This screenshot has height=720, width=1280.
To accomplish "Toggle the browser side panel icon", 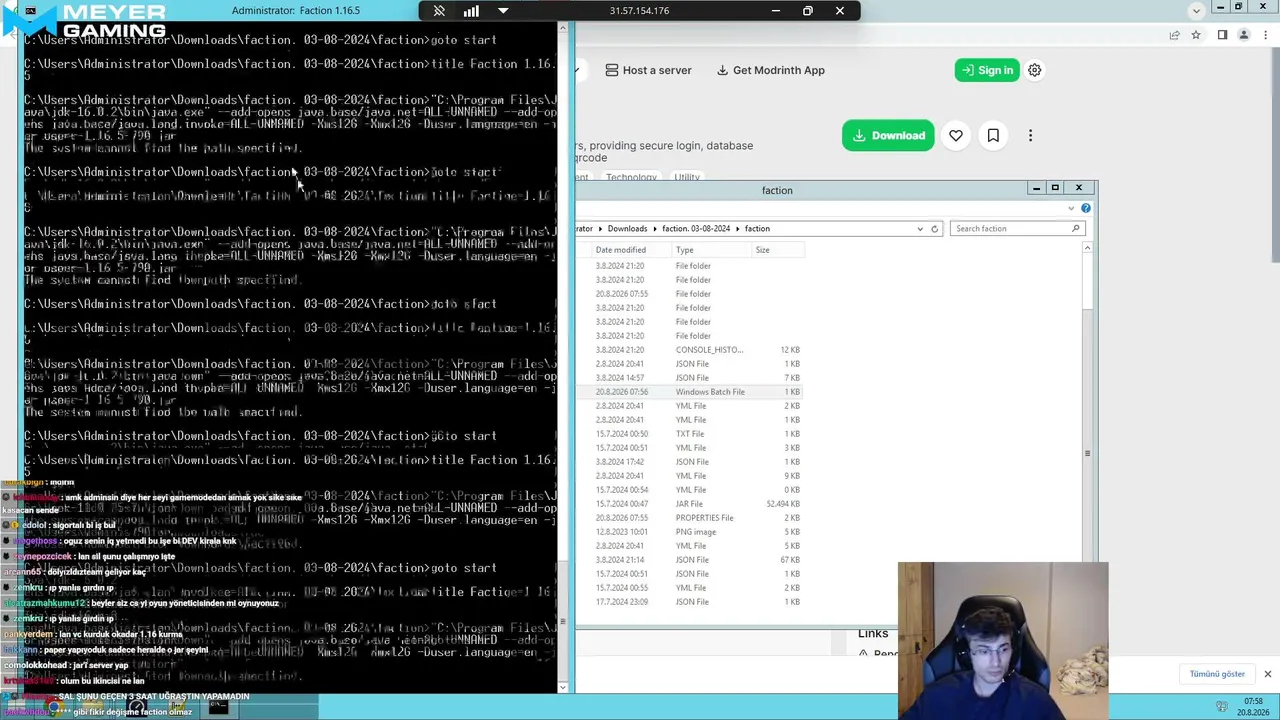I will click(x=1222, y=35).
